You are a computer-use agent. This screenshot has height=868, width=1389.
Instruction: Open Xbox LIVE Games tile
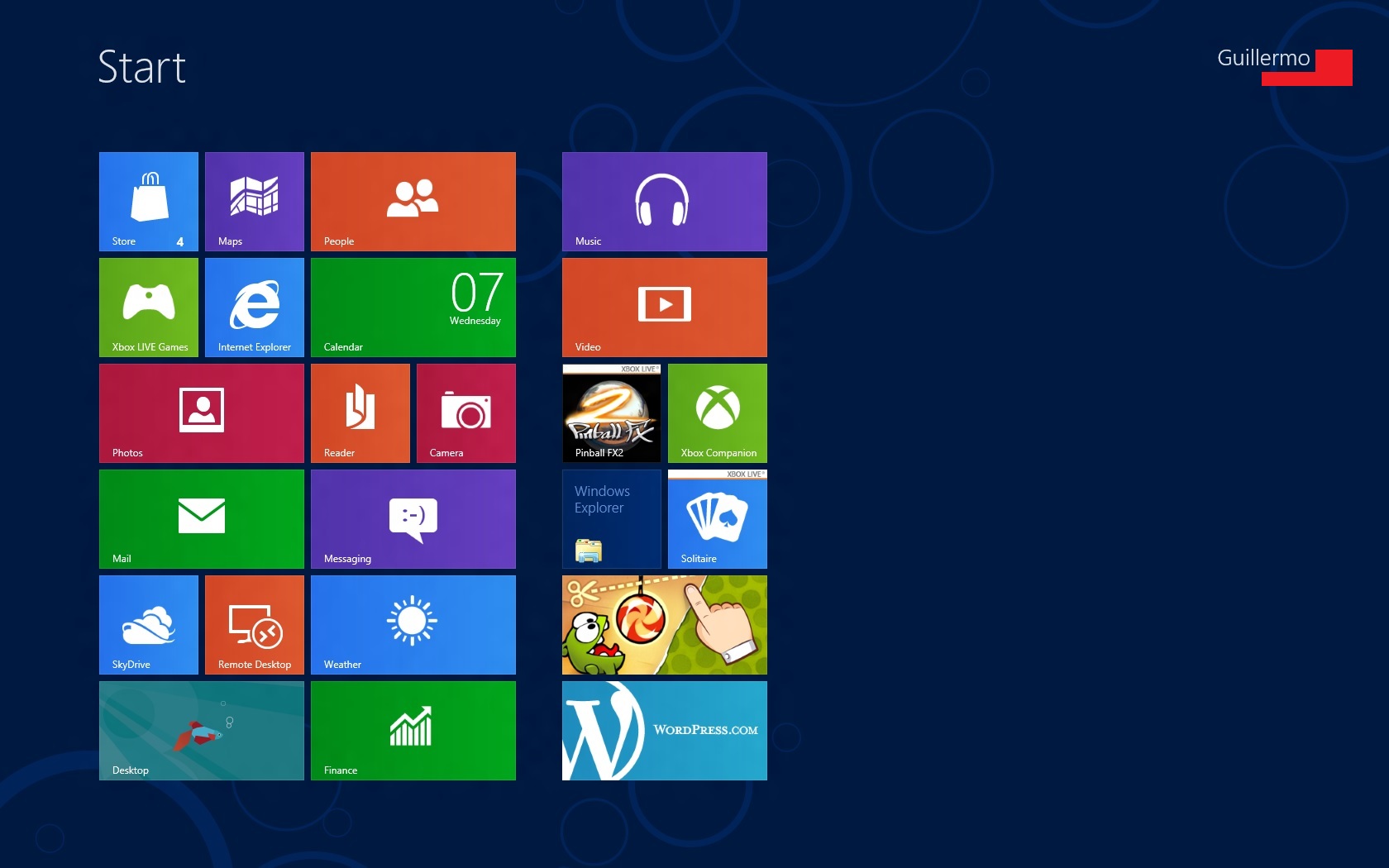click(x=149, y=308)
